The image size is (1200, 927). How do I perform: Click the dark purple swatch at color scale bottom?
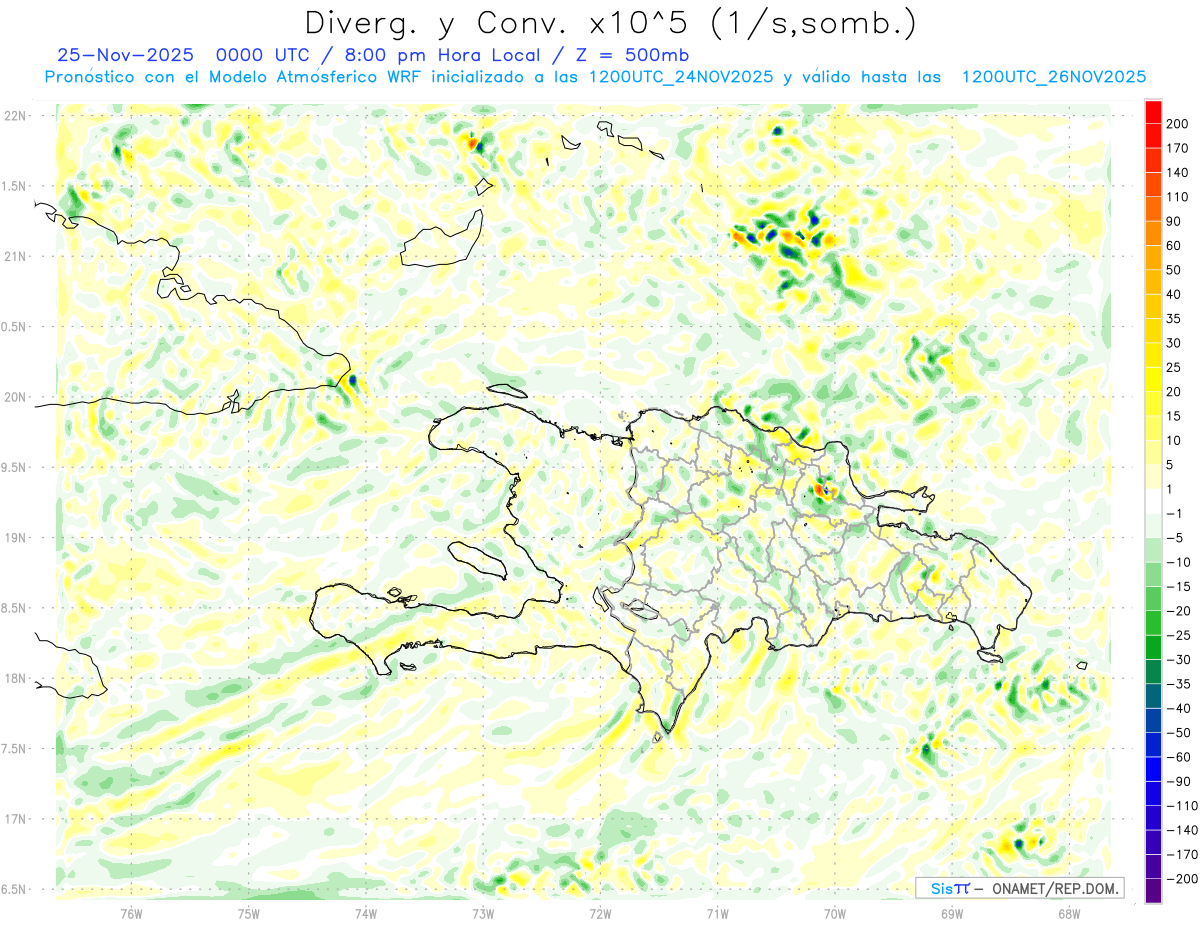pyautogui.click(x=1153, y=891)
